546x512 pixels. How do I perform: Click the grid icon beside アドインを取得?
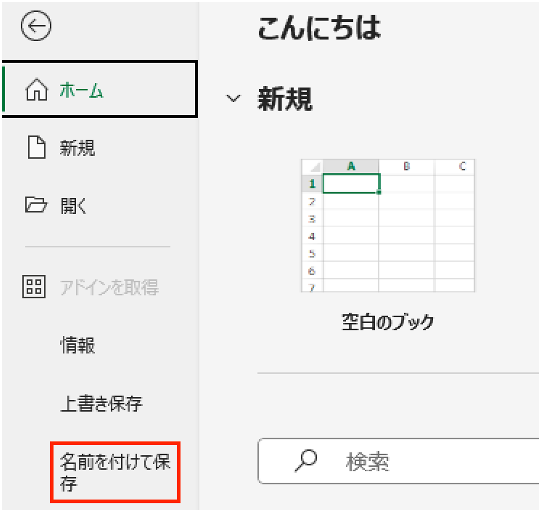click(x=34, y=287)
